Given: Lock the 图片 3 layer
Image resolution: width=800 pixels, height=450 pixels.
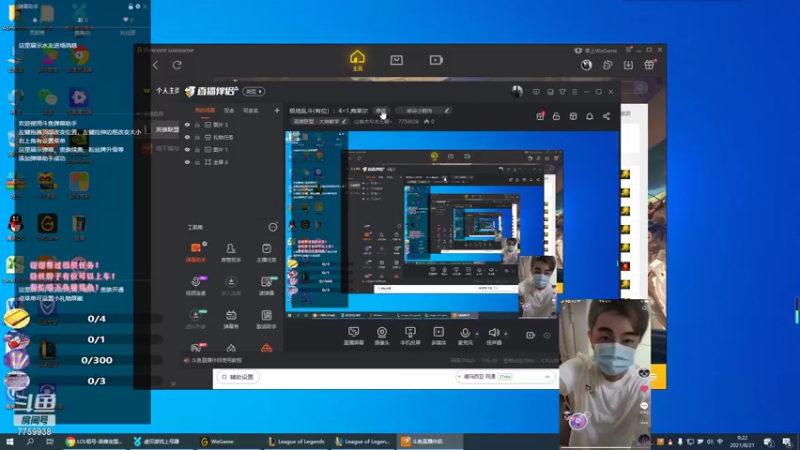Looking at the screenshot, I should coord(197,124).
